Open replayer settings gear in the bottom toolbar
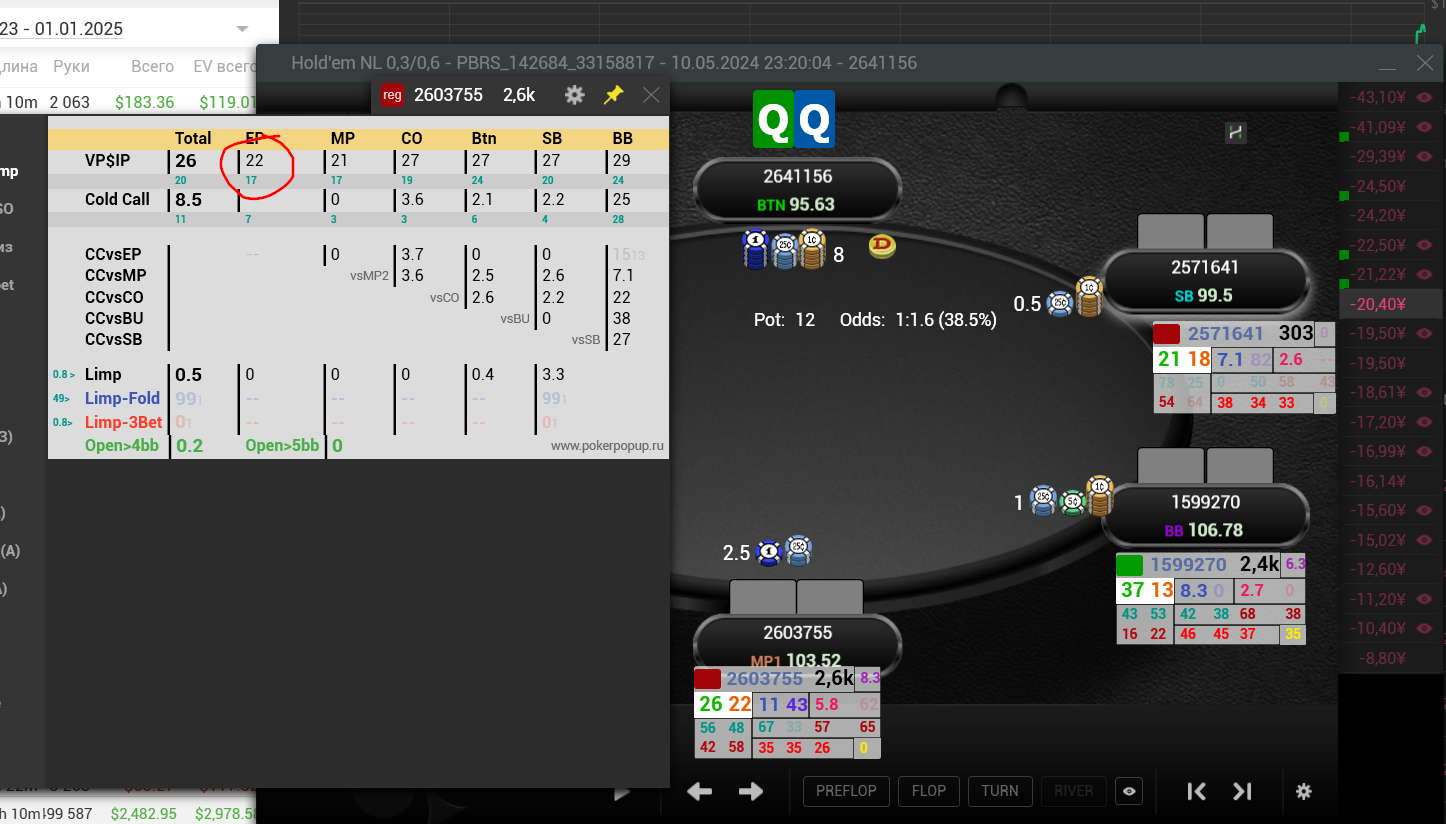1446x824 pixels. pyautogui.click(x=1303, y=791)
